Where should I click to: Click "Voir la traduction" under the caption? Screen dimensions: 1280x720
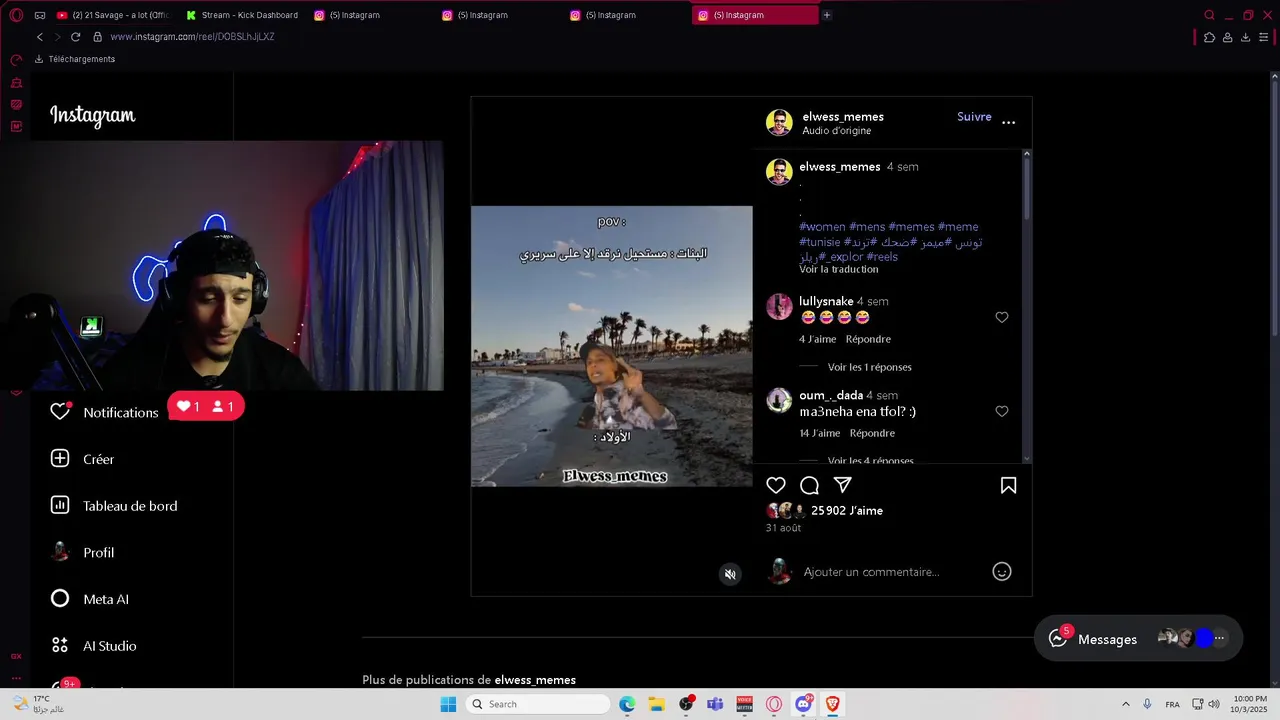pos(839,269)
